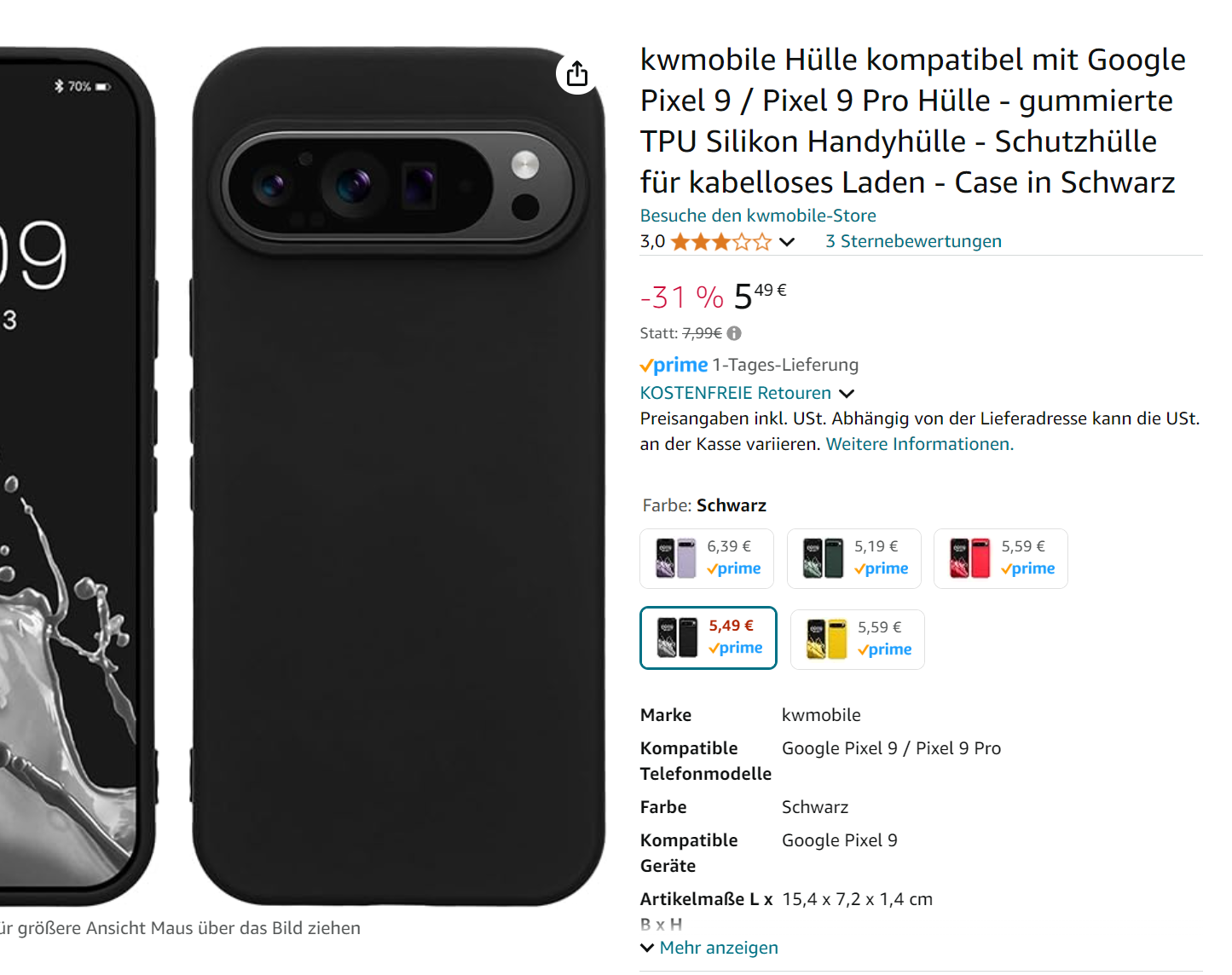Viewport: 1232px width, 975px height.
Task: Open Weitere Informationen link
Action: pyautogui.click(x=920, y=444)
